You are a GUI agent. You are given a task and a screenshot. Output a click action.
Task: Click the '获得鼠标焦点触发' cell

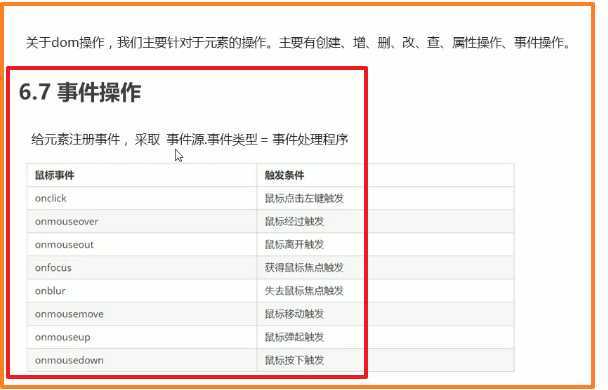tap(385, 267)
